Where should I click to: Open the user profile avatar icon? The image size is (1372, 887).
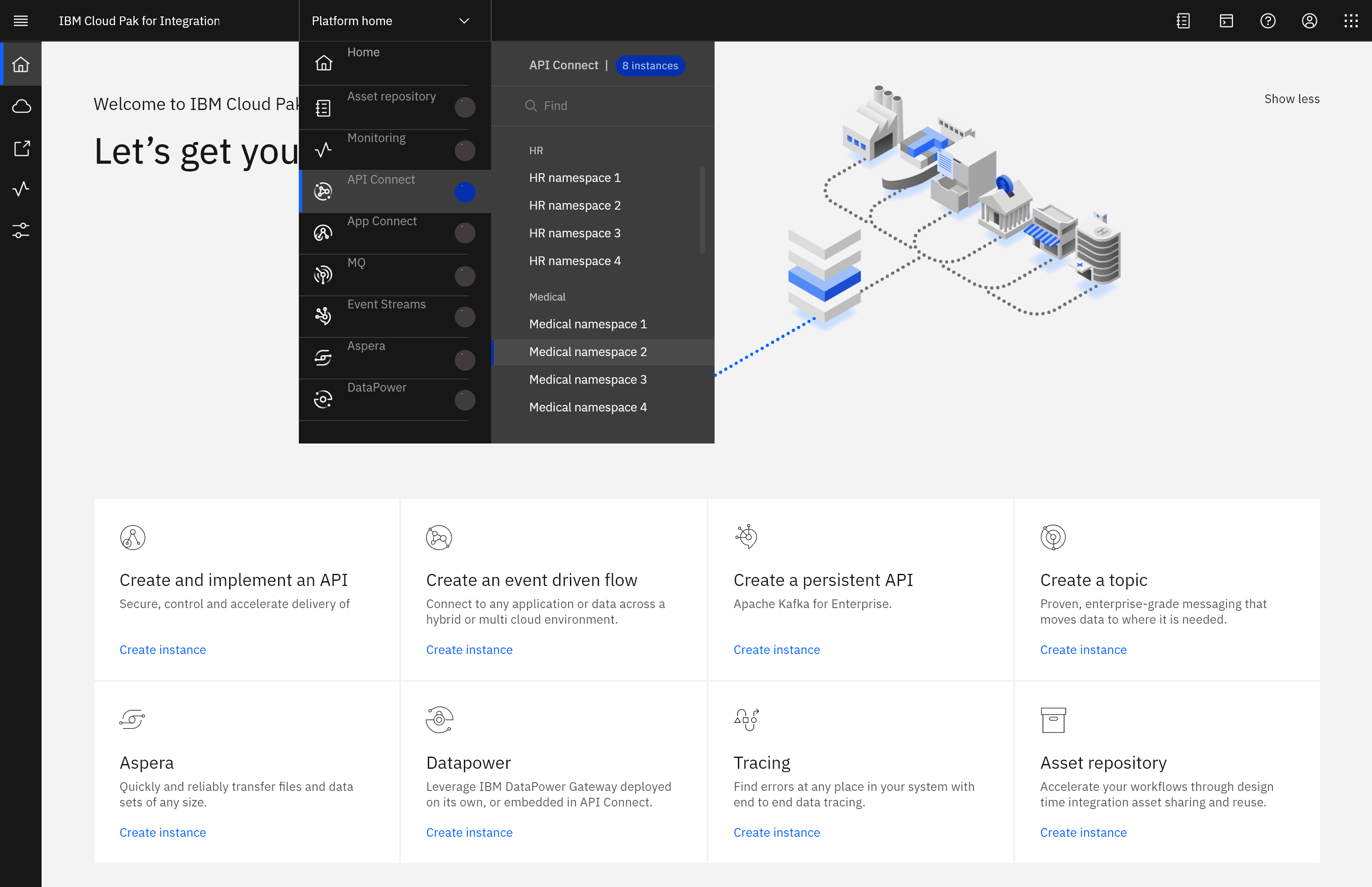pos(1309,21)
